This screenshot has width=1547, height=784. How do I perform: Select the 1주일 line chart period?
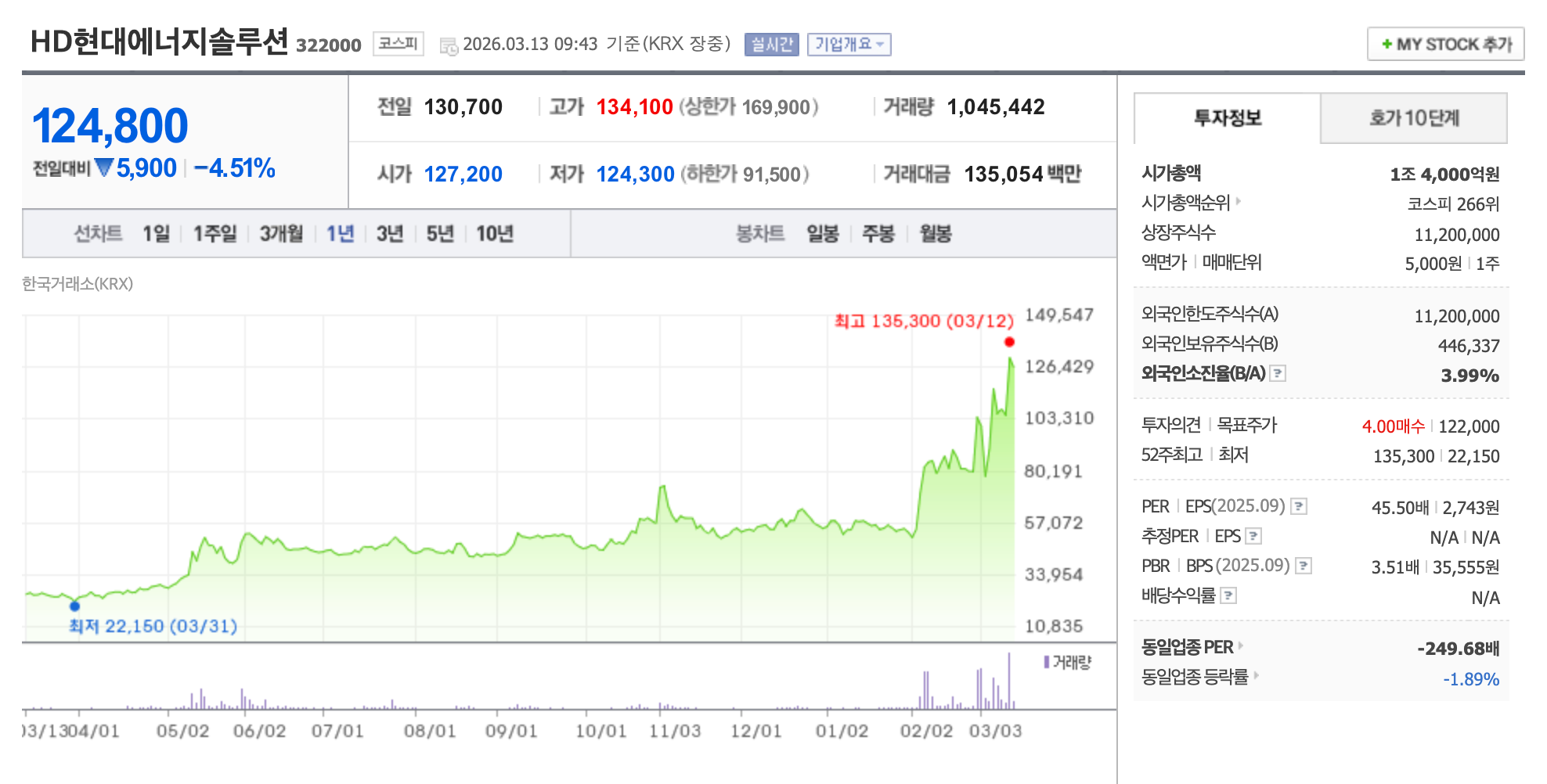click(215, 233)
